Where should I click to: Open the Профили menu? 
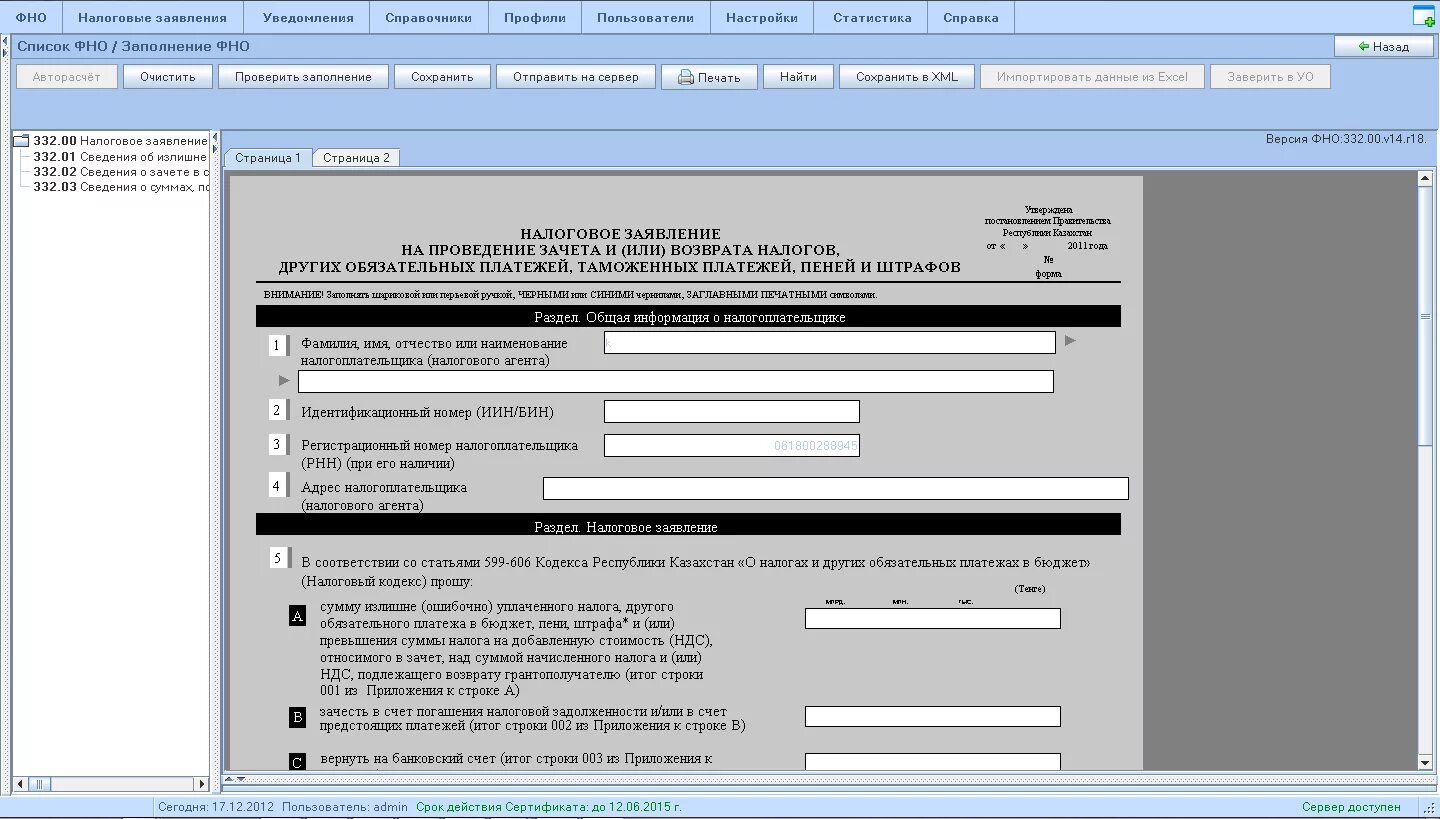[535, 18]
